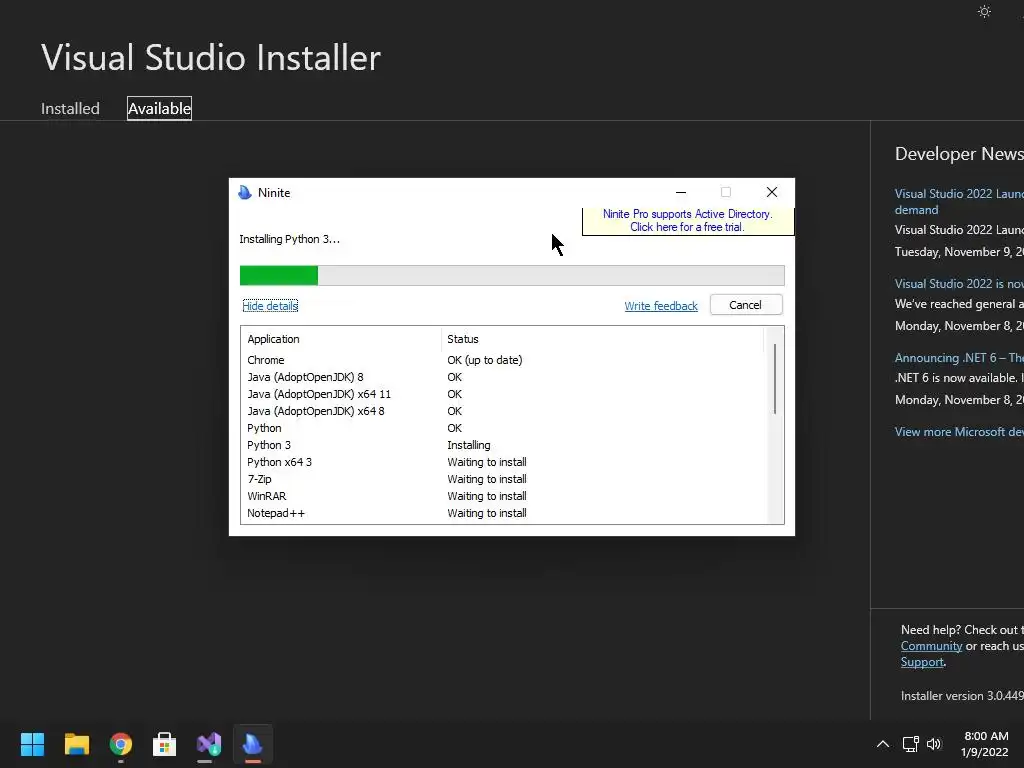The height and width of the screenshot is (768, 1024).
Task: Open File Explorer from the taskbar
Action: pyautogui.click(x=76, y=744)
